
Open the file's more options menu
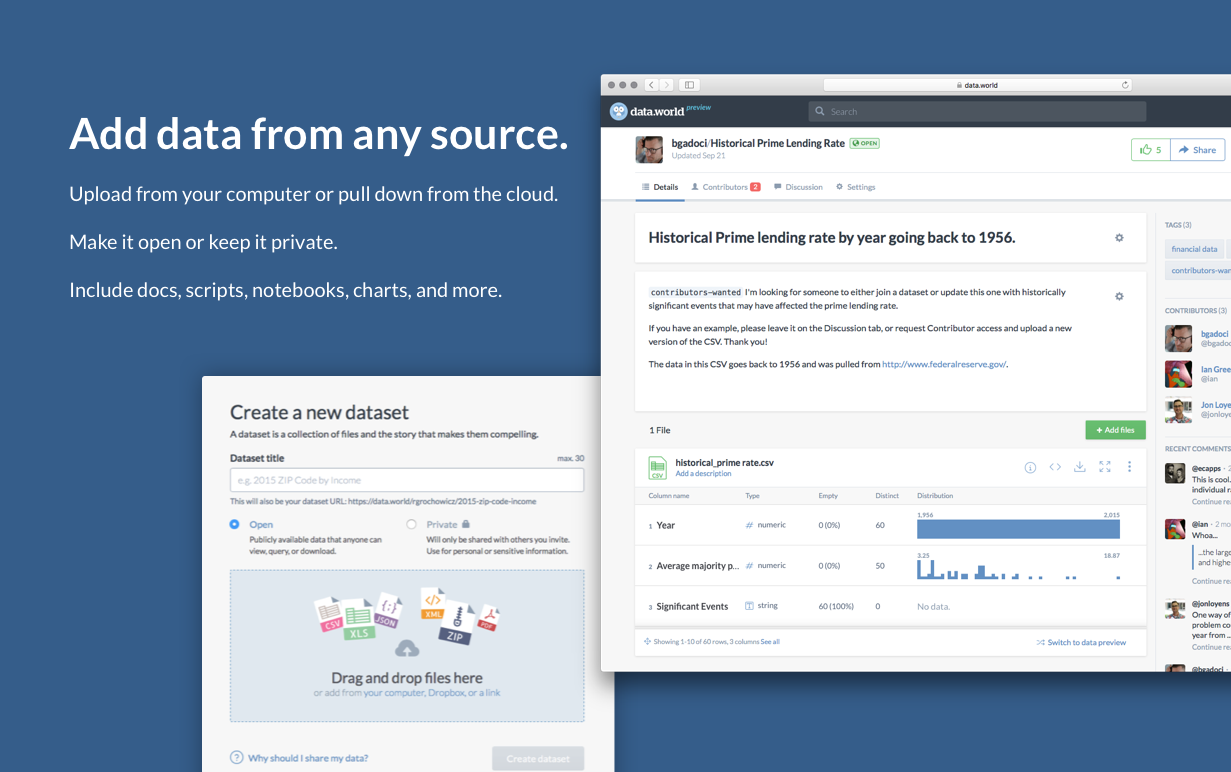pos(1130,467)
